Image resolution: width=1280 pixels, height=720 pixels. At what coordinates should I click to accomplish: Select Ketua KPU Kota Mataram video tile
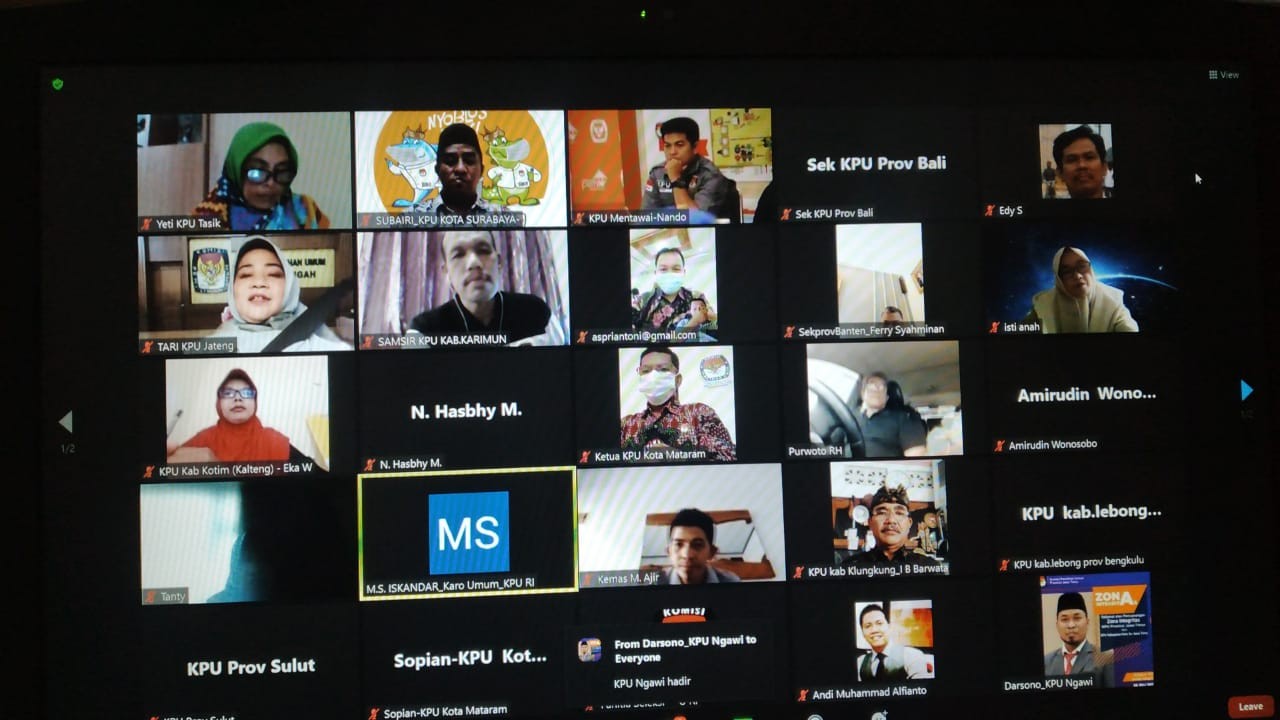(x=677, y=400)
